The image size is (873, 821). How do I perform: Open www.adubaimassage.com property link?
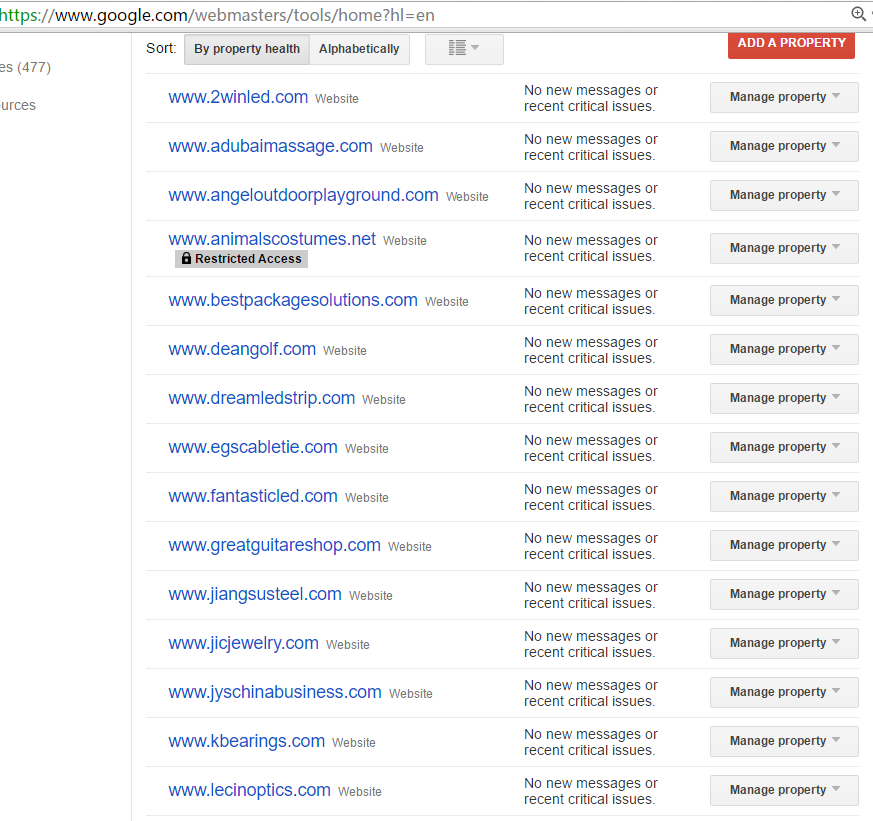tap(271, 146)
